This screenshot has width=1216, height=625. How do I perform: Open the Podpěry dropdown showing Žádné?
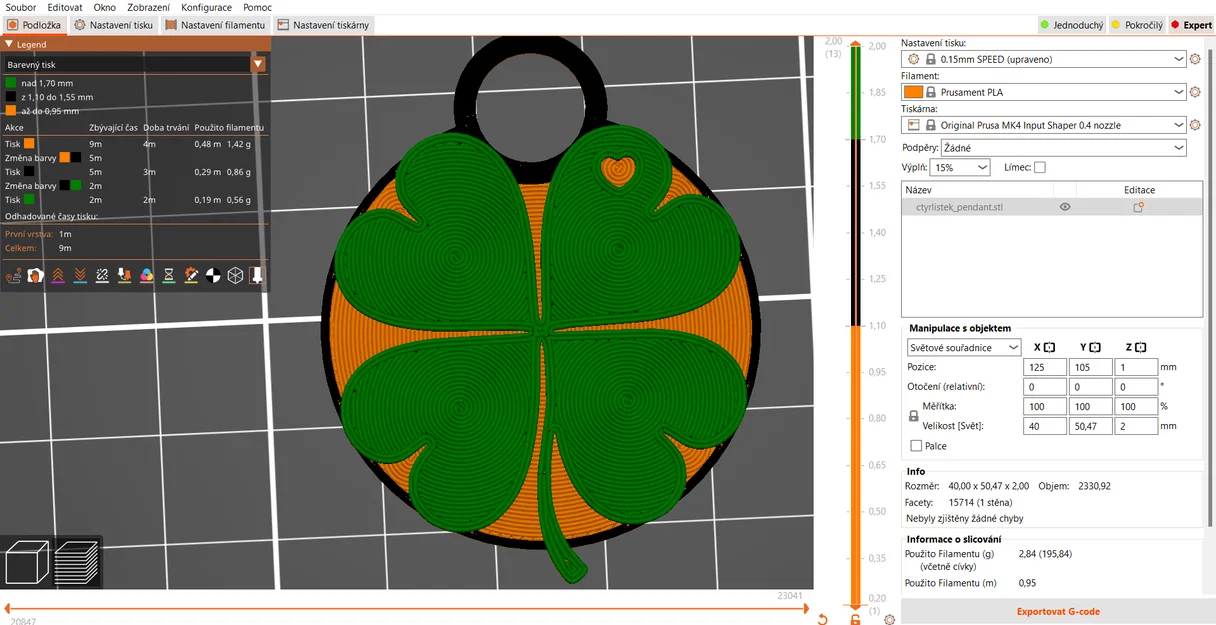point(1063,148)
